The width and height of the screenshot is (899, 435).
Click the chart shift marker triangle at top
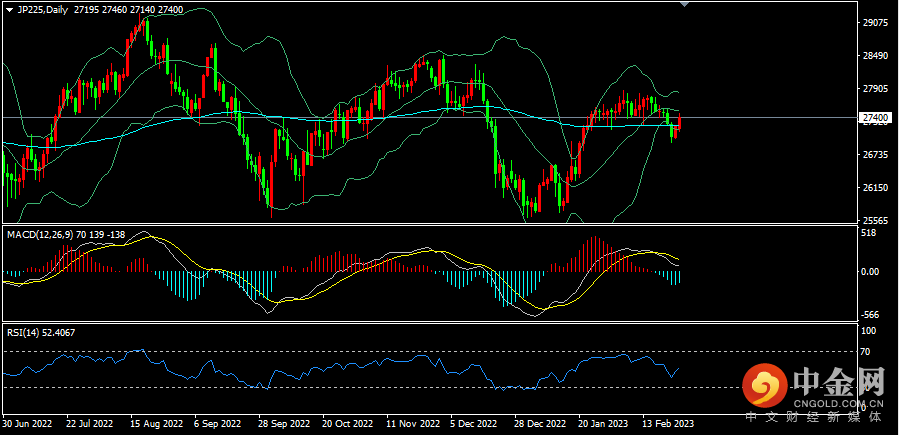point(684,5)
